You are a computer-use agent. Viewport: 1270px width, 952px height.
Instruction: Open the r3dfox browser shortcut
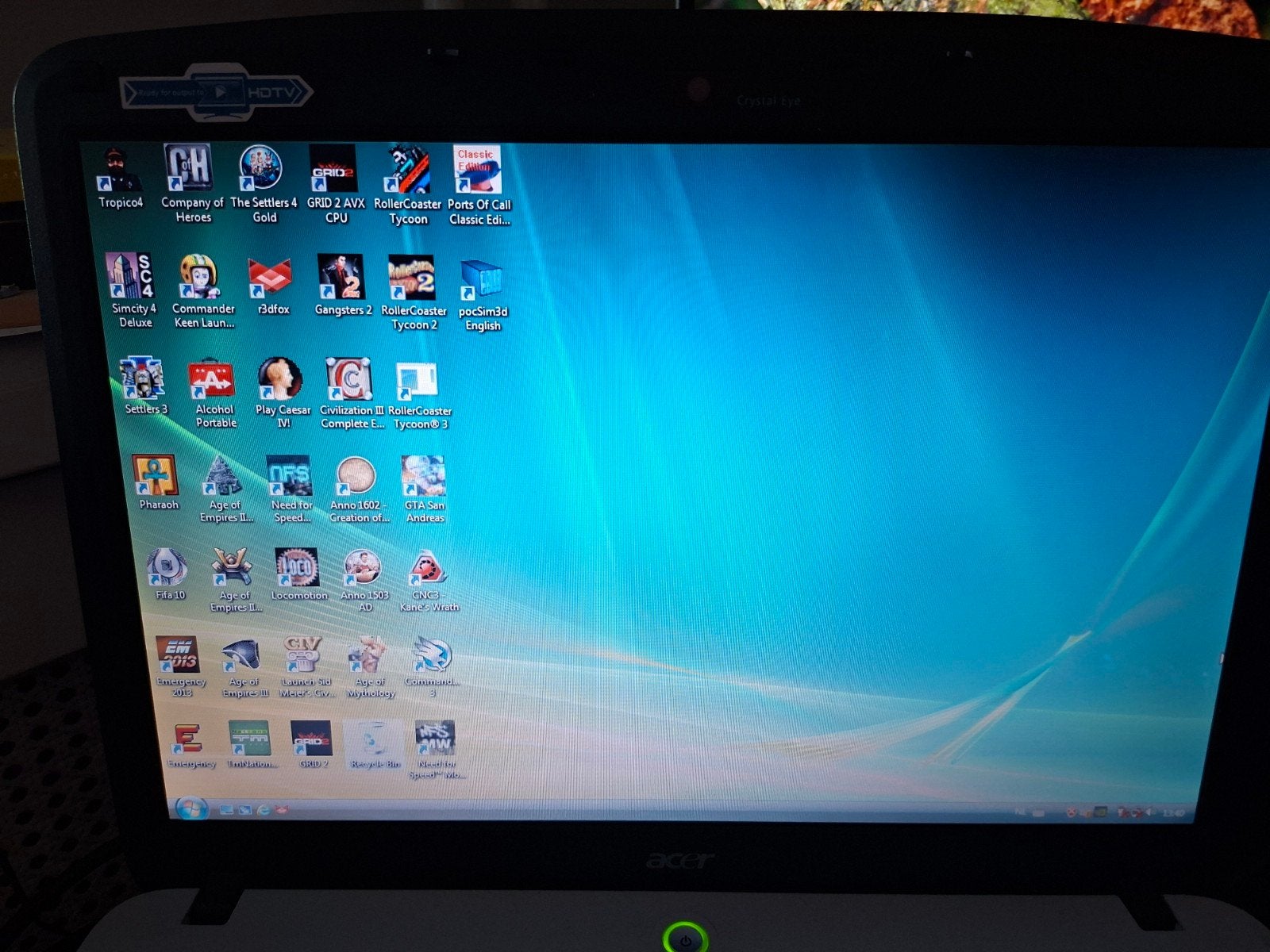tap(271, 286)
